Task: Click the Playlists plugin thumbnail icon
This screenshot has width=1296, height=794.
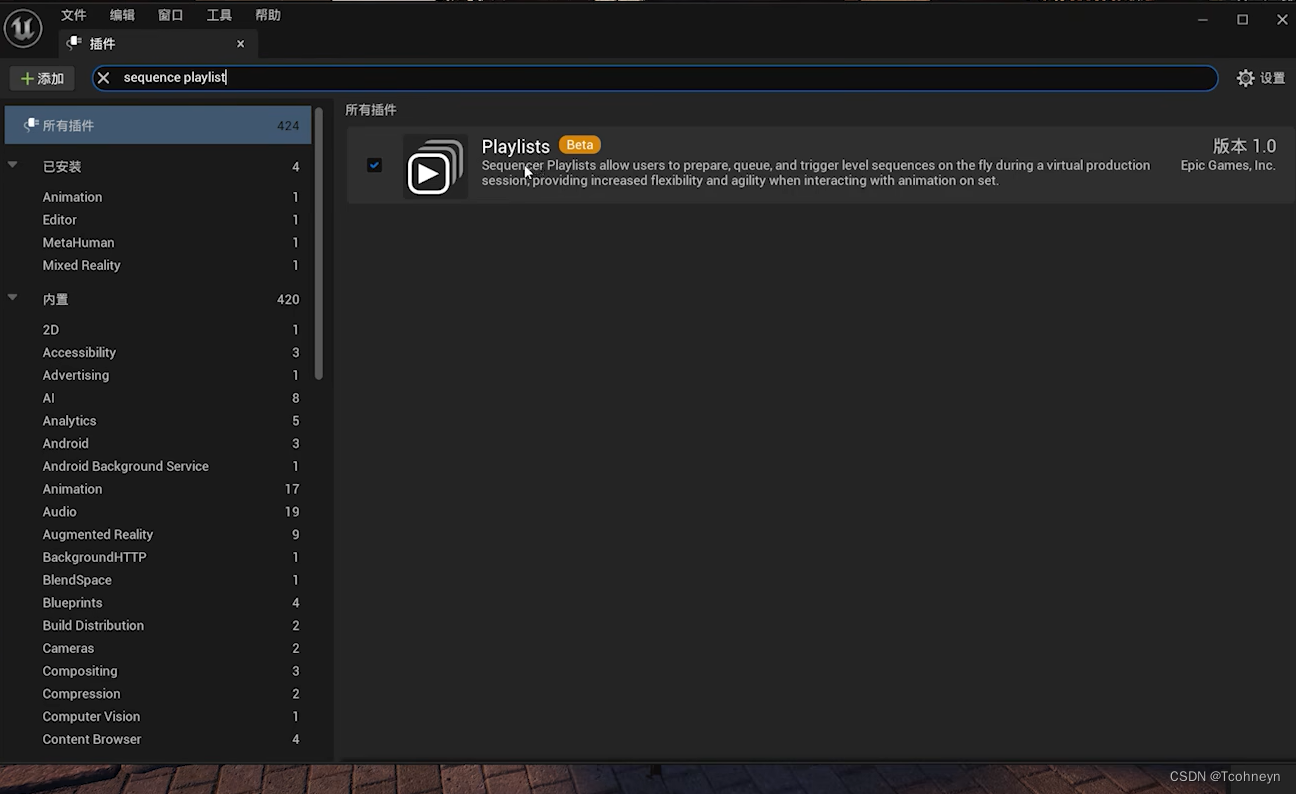Action: (x=436, y=167)
